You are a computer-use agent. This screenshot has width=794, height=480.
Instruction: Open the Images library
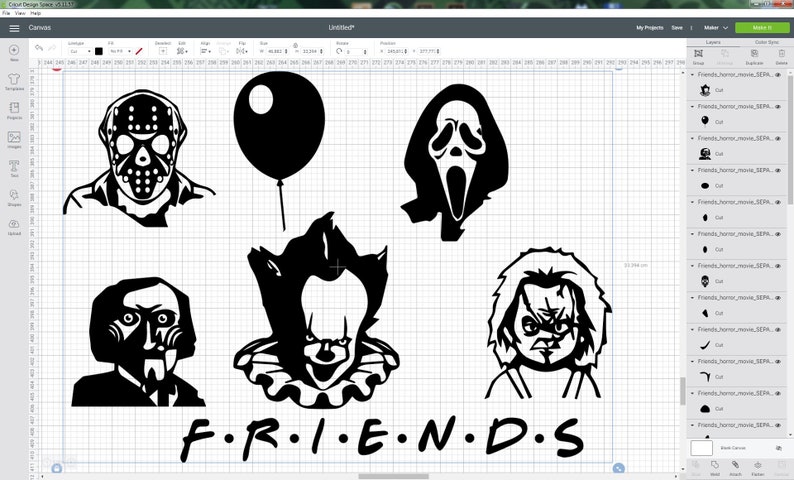click(14, 137)
